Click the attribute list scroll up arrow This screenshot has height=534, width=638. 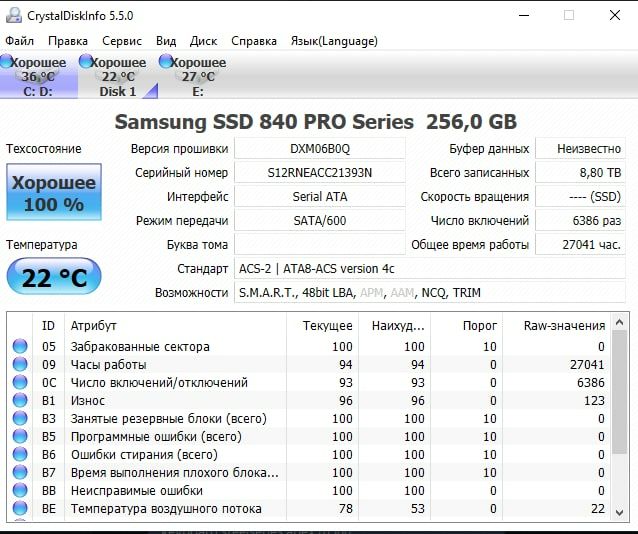[x=619, y=322]
